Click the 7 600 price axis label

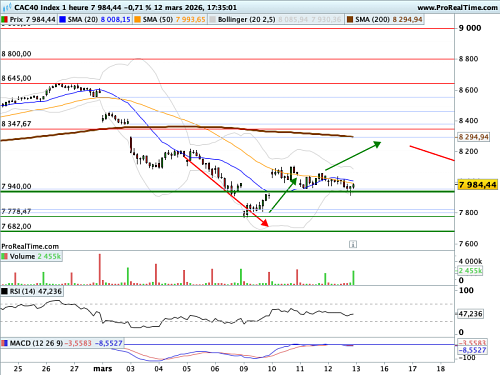[x=468, y=244]
